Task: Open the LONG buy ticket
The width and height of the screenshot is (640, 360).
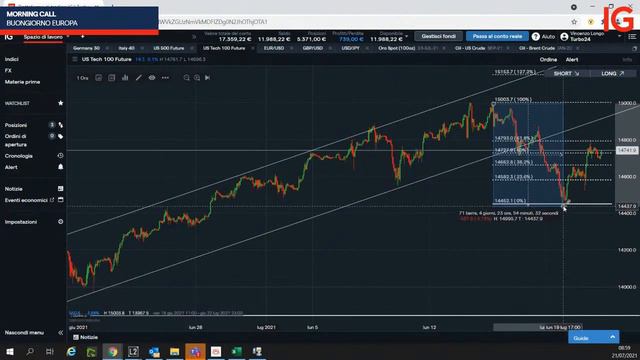Action: click(x=613, y=73)
